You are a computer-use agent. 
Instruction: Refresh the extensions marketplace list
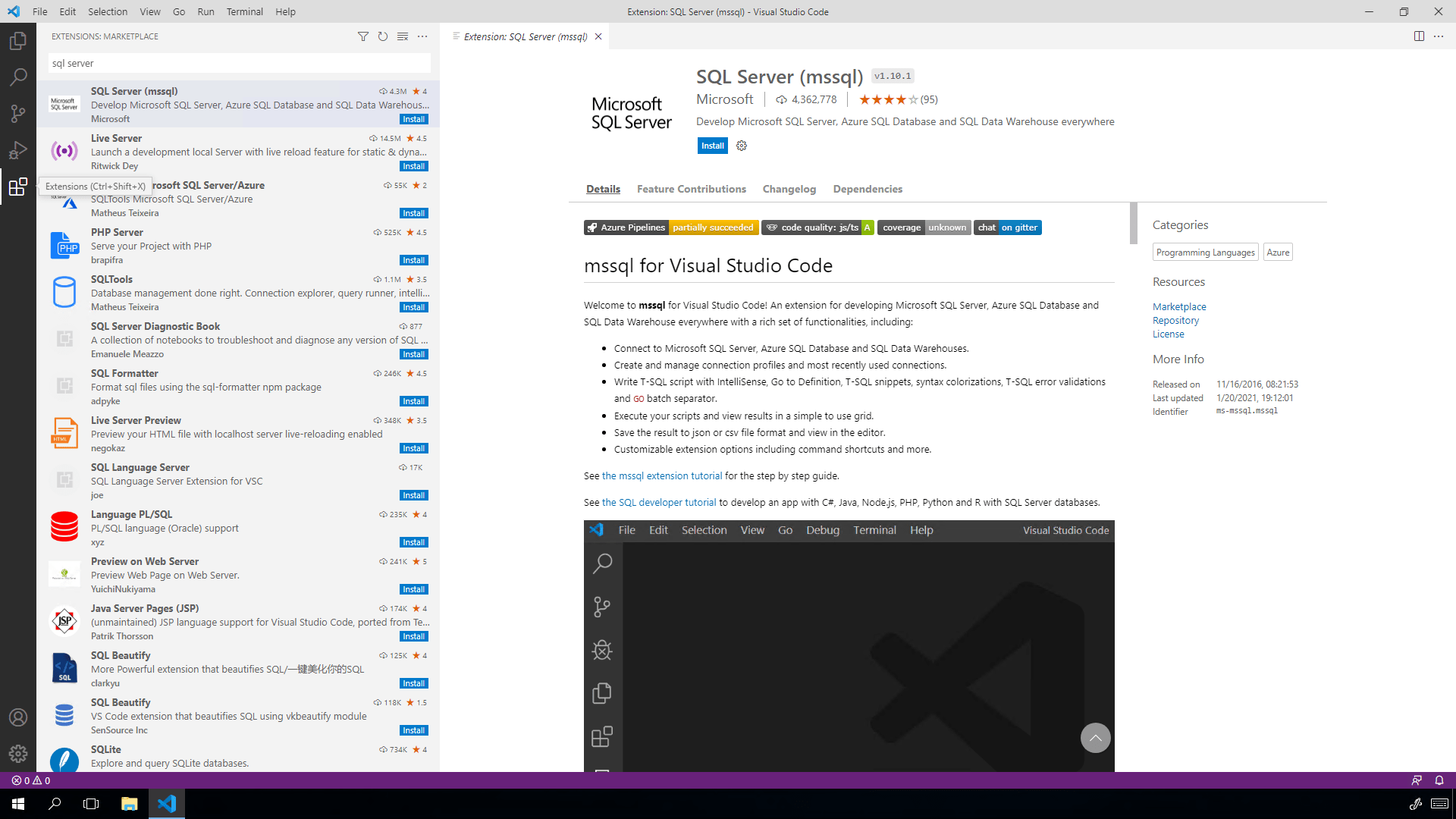[x=383, y=36]
